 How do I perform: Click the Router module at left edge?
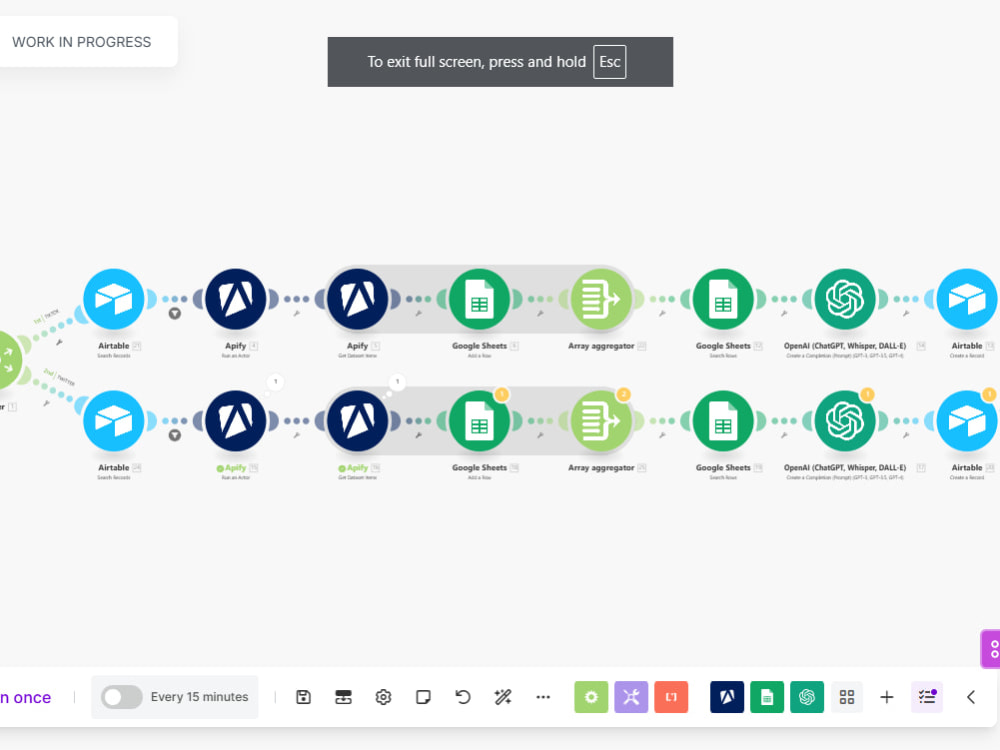pos(8,360)
